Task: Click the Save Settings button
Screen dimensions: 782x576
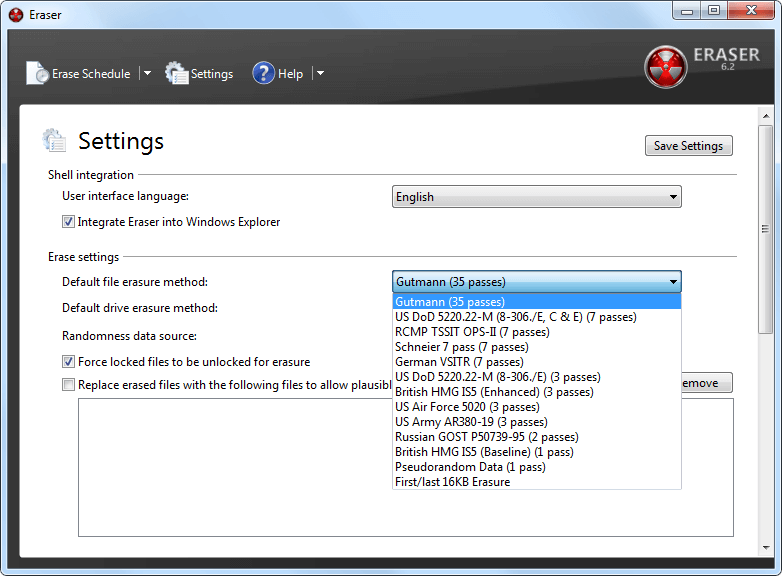Action: coord(688,146)
